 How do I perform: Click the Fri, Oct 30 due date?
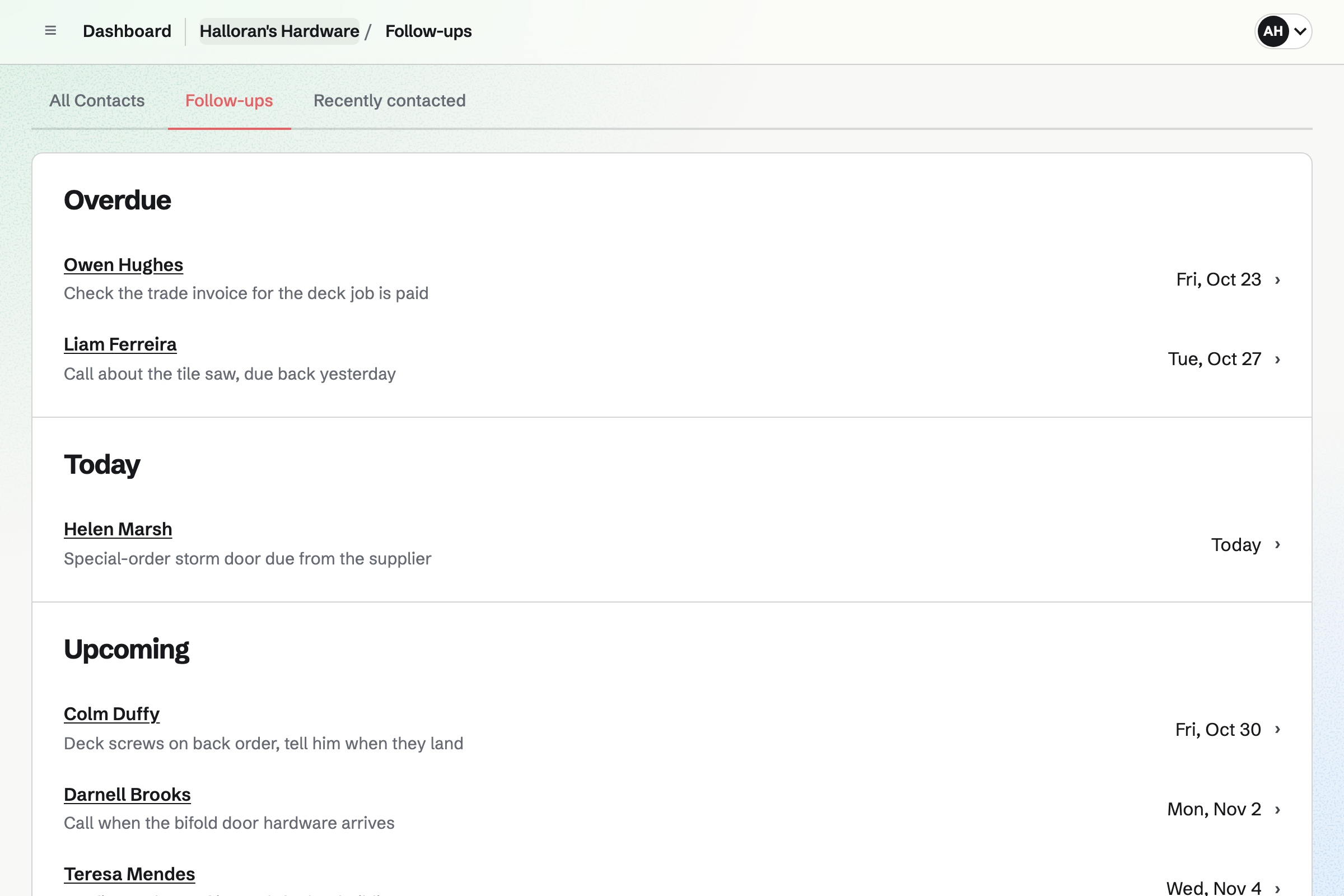click(1217, 729)
